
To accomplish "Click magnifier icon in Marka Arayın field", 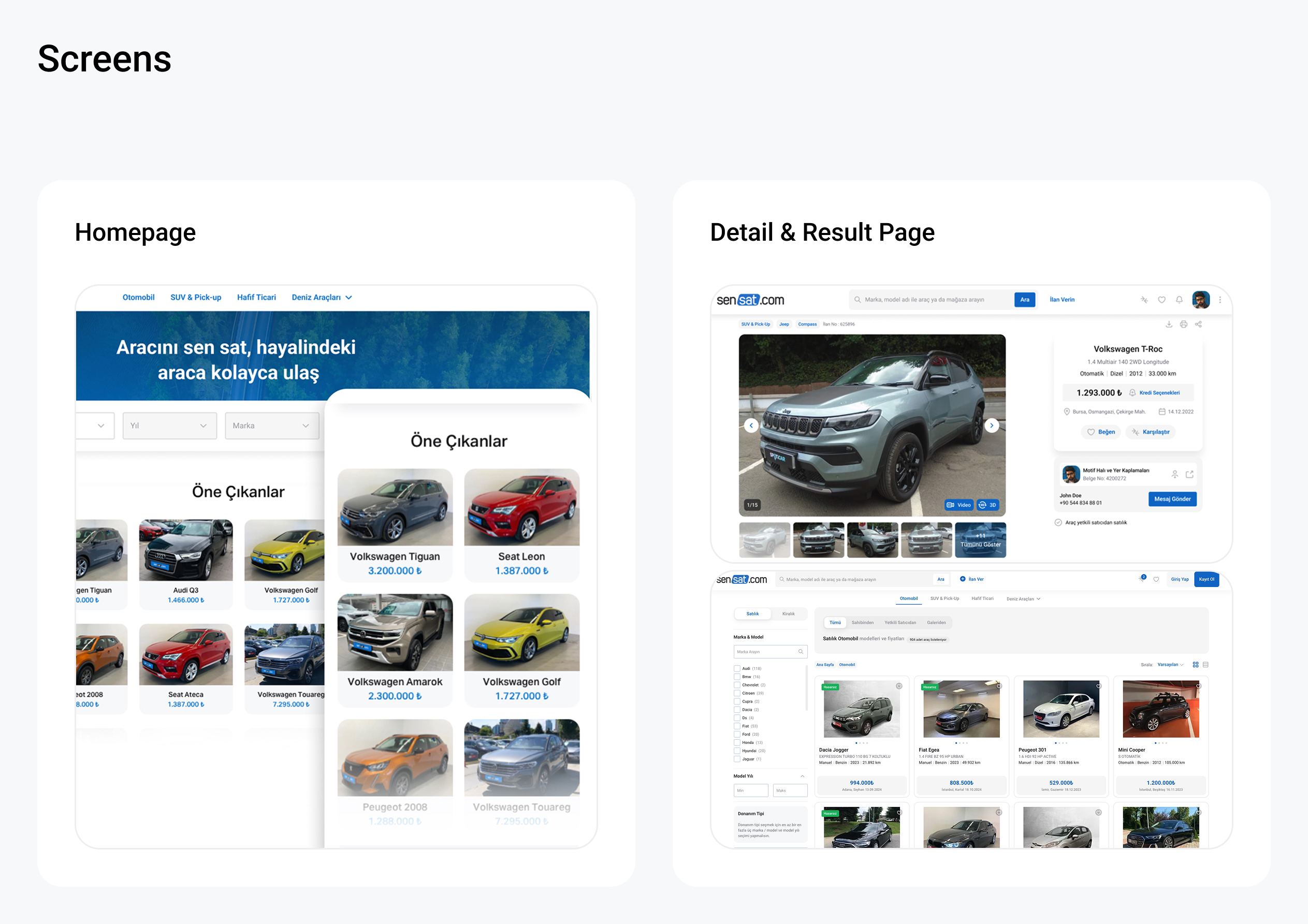I will pyautogui.click(x=801, y=652).
